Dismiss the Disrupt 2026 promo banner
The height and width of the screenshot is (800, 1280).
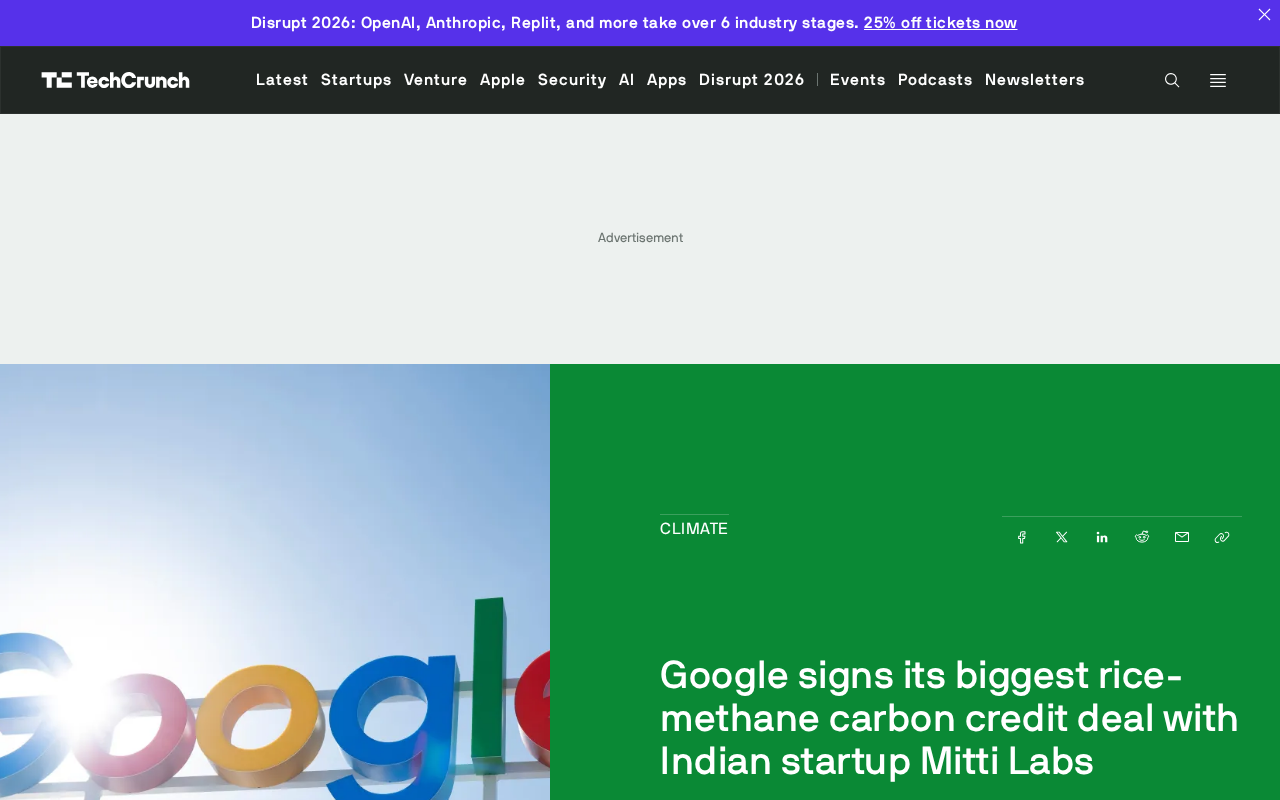(x=1264, y=14)
